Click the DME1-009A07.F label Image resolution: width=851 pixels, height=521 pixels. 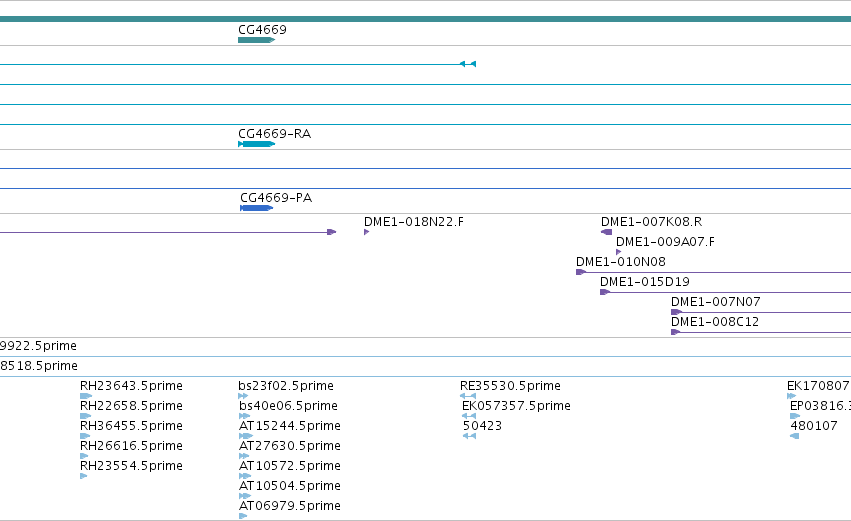[665, 242]
